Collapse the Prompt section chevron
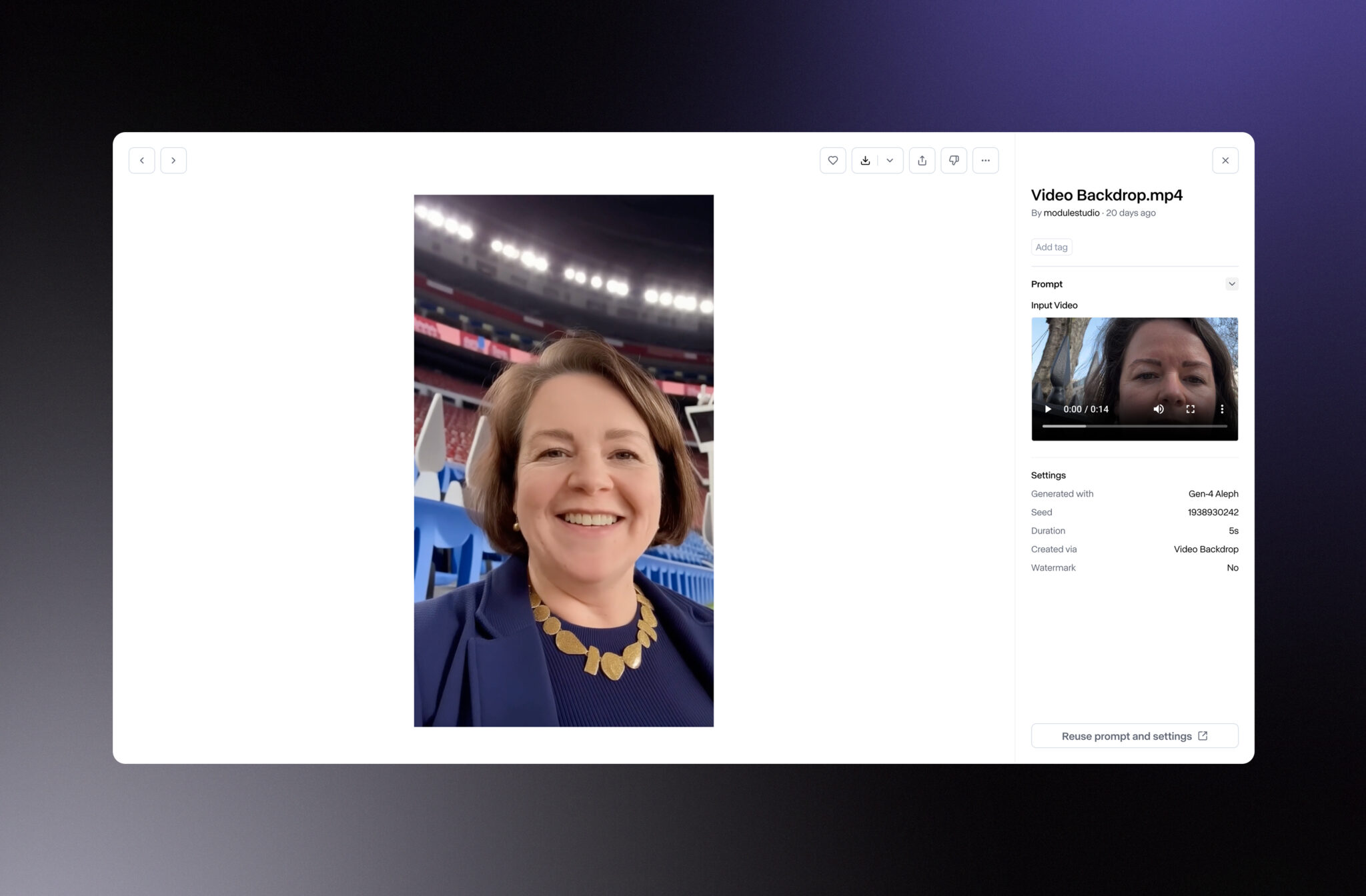 point(1231,284)
